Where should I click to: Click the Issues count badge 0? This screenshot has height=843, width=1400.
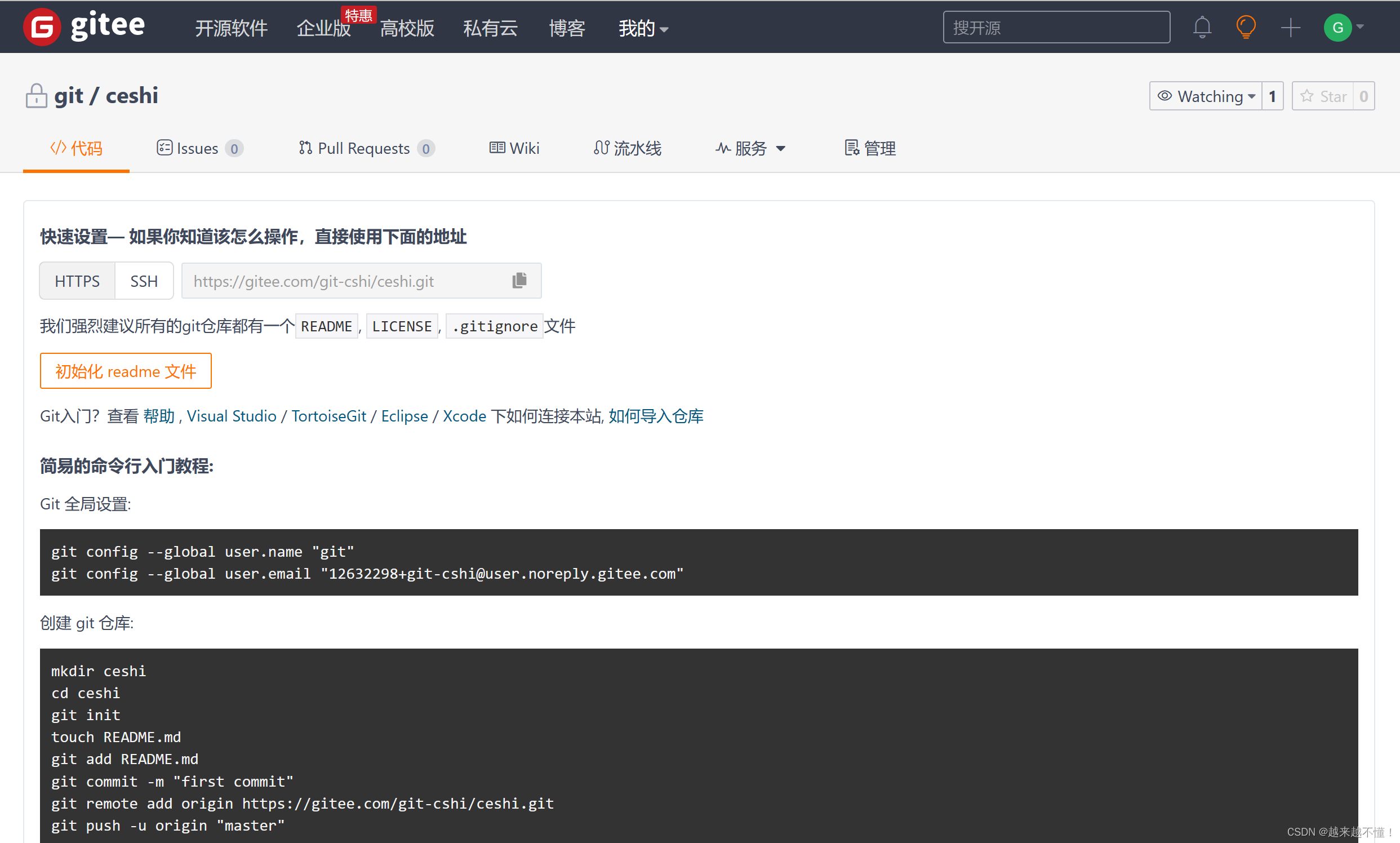coord(234,149)
